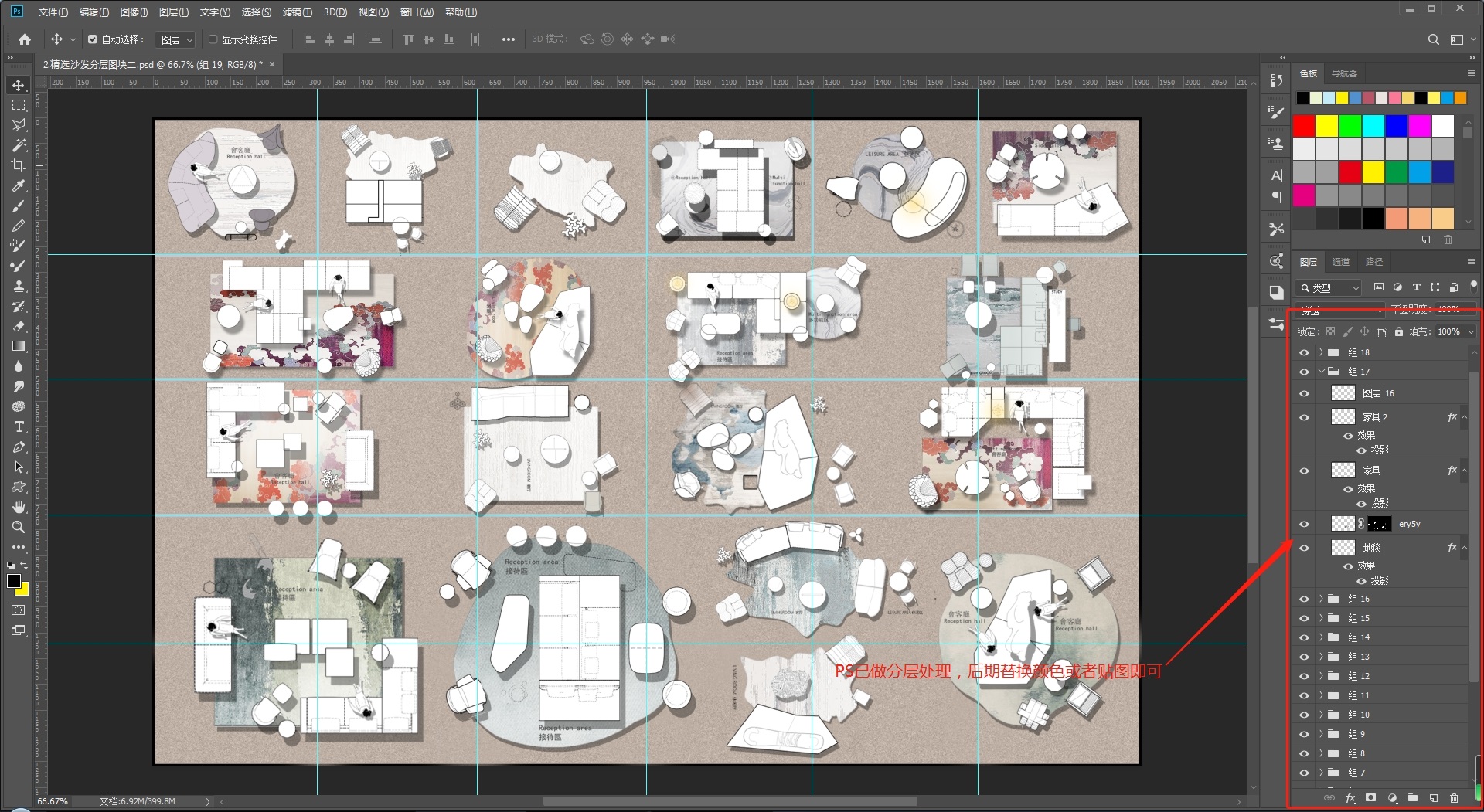1484x812 pixels.
Task: Expand the 组 18 group
Action: (1321, 352)
